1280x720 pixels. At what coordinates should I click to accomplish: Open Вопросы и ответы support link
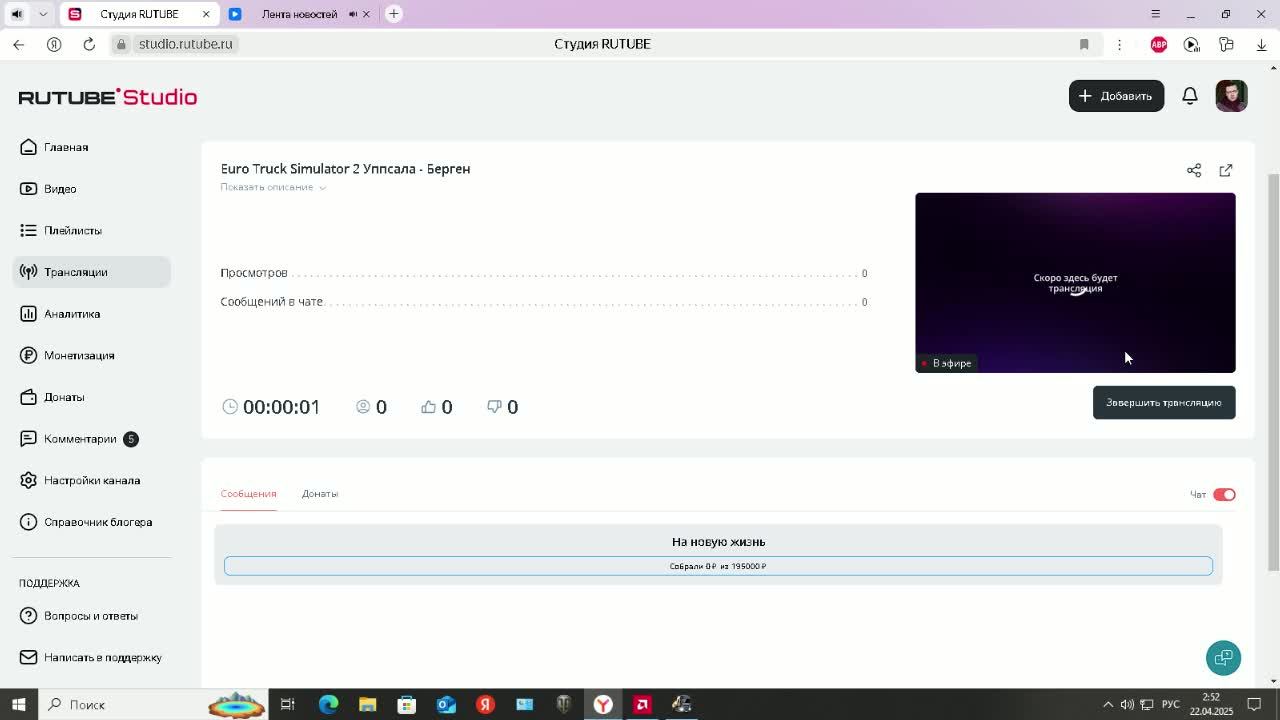pyautogui.click(x=91, y=616)
